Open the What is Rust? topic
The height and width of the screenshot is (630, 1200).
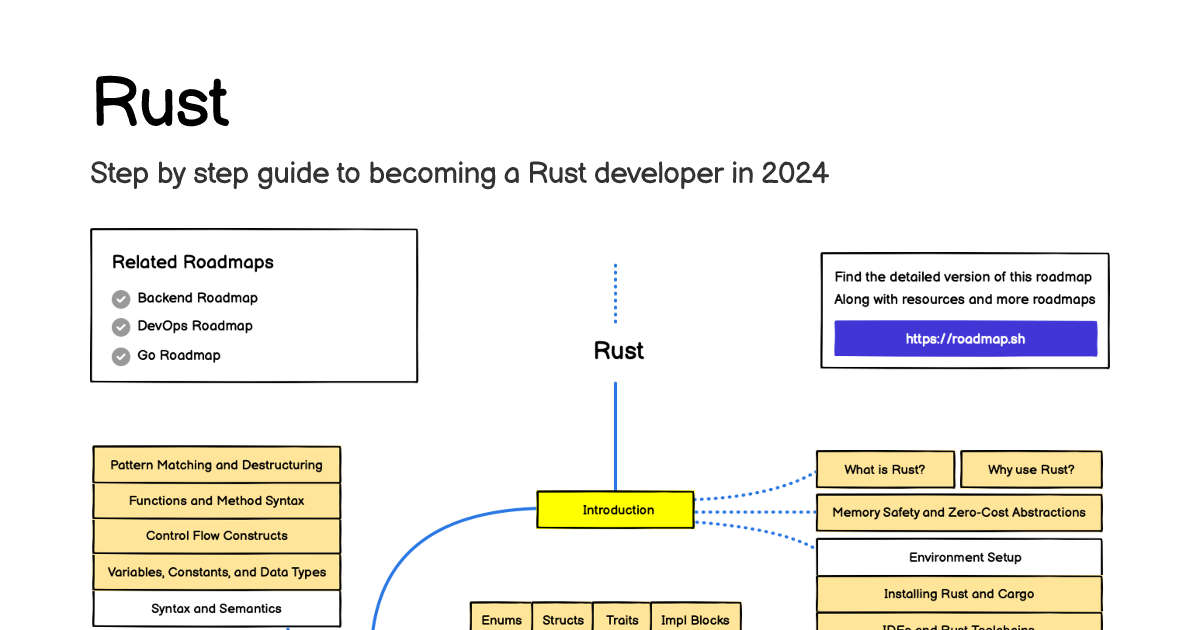click(x=885, y=469)
